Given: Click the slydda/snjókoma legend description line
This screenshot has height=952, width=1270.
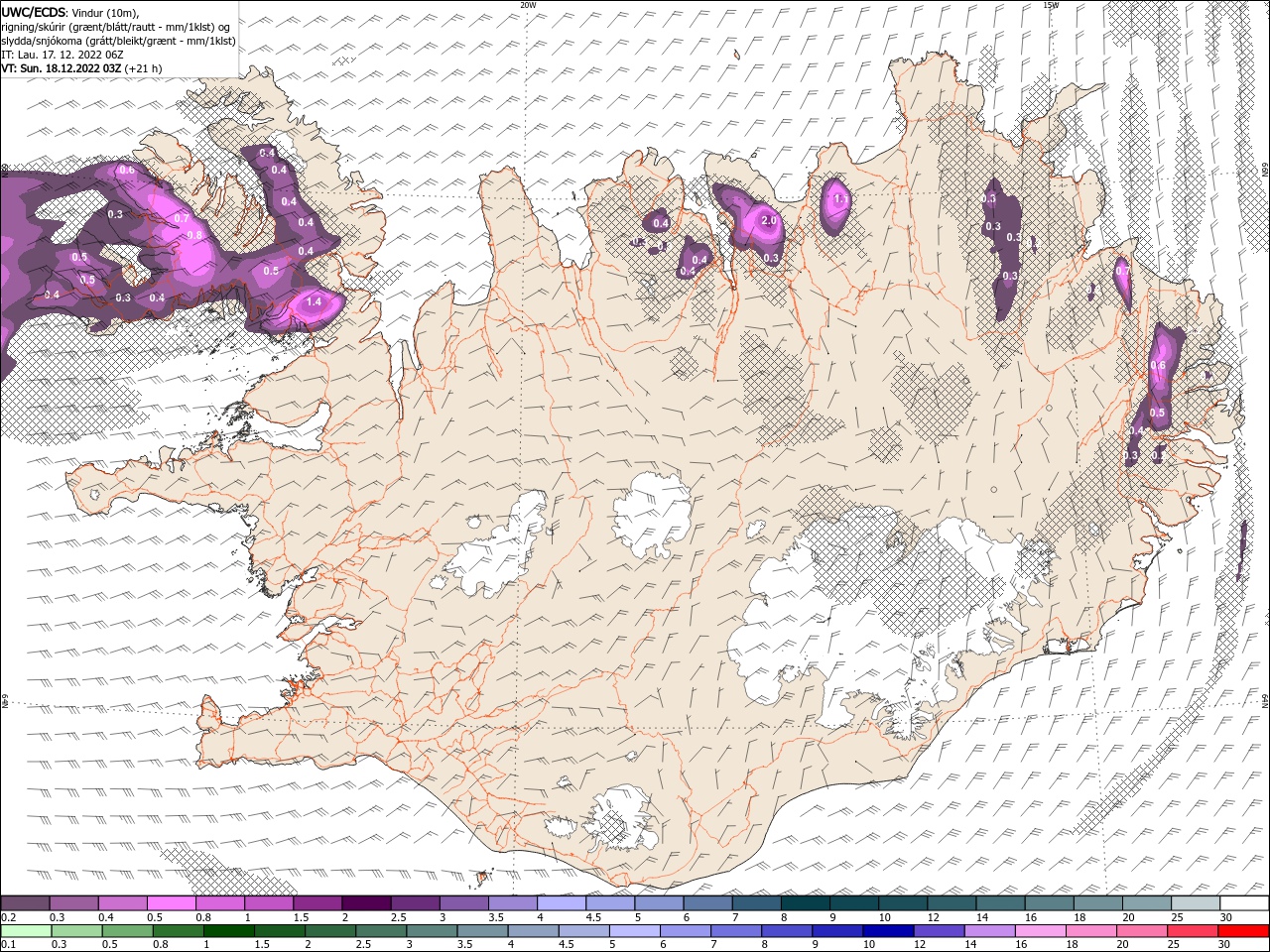Looking at the screenshot, I should [117, 41].
